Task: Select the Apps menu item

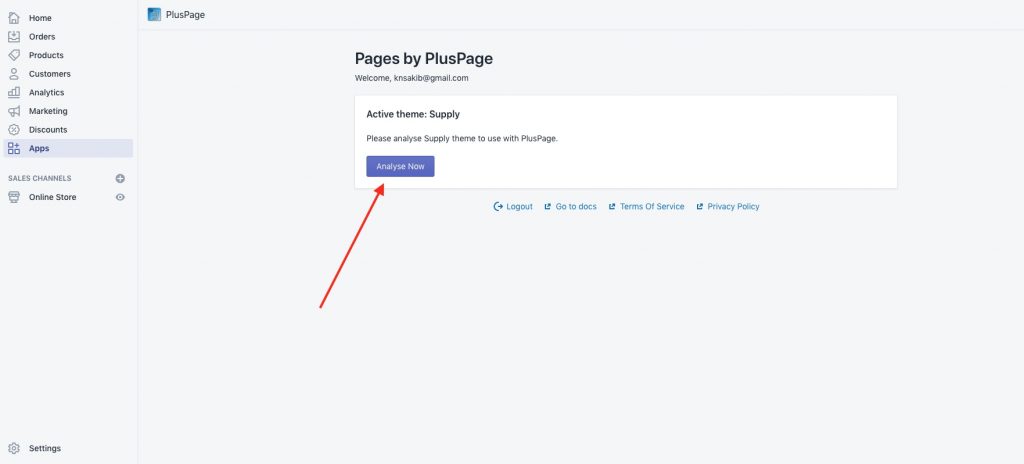Action: [x=68, y=148]
